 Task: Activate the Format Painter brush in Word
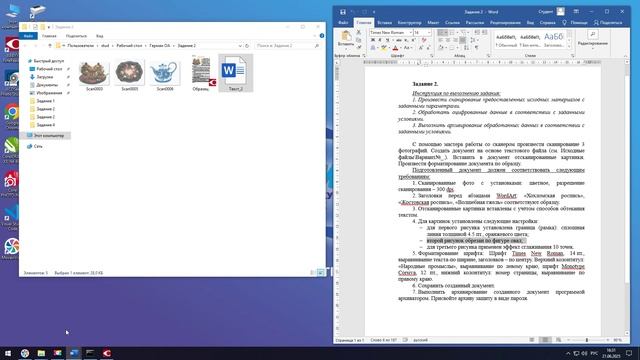click(x=359, y=47)
